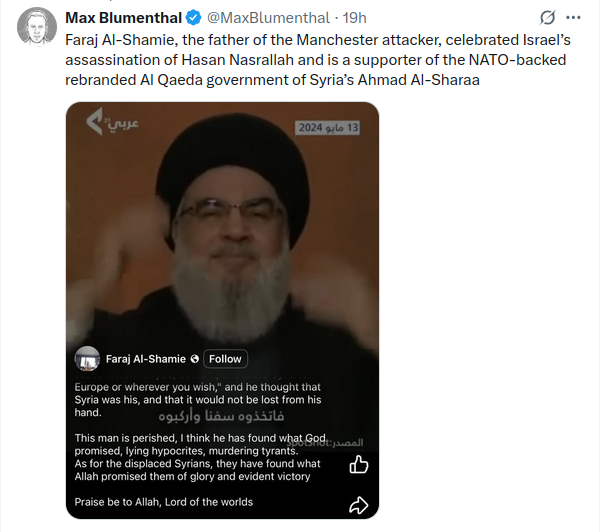This screenshot has height=532, width=600.
Task: Click the globe privacy icon beside Faraj Al-Shamie
Action: 194,359
